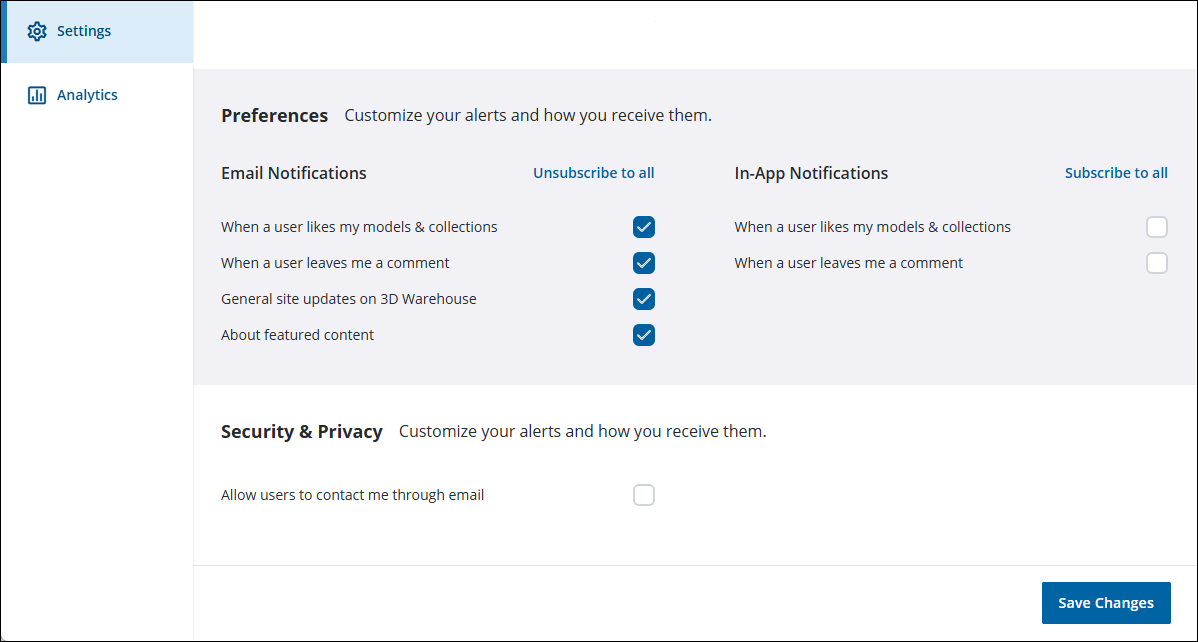
Task: Click the In-App Notifications heading
Action: click(811, 173)
